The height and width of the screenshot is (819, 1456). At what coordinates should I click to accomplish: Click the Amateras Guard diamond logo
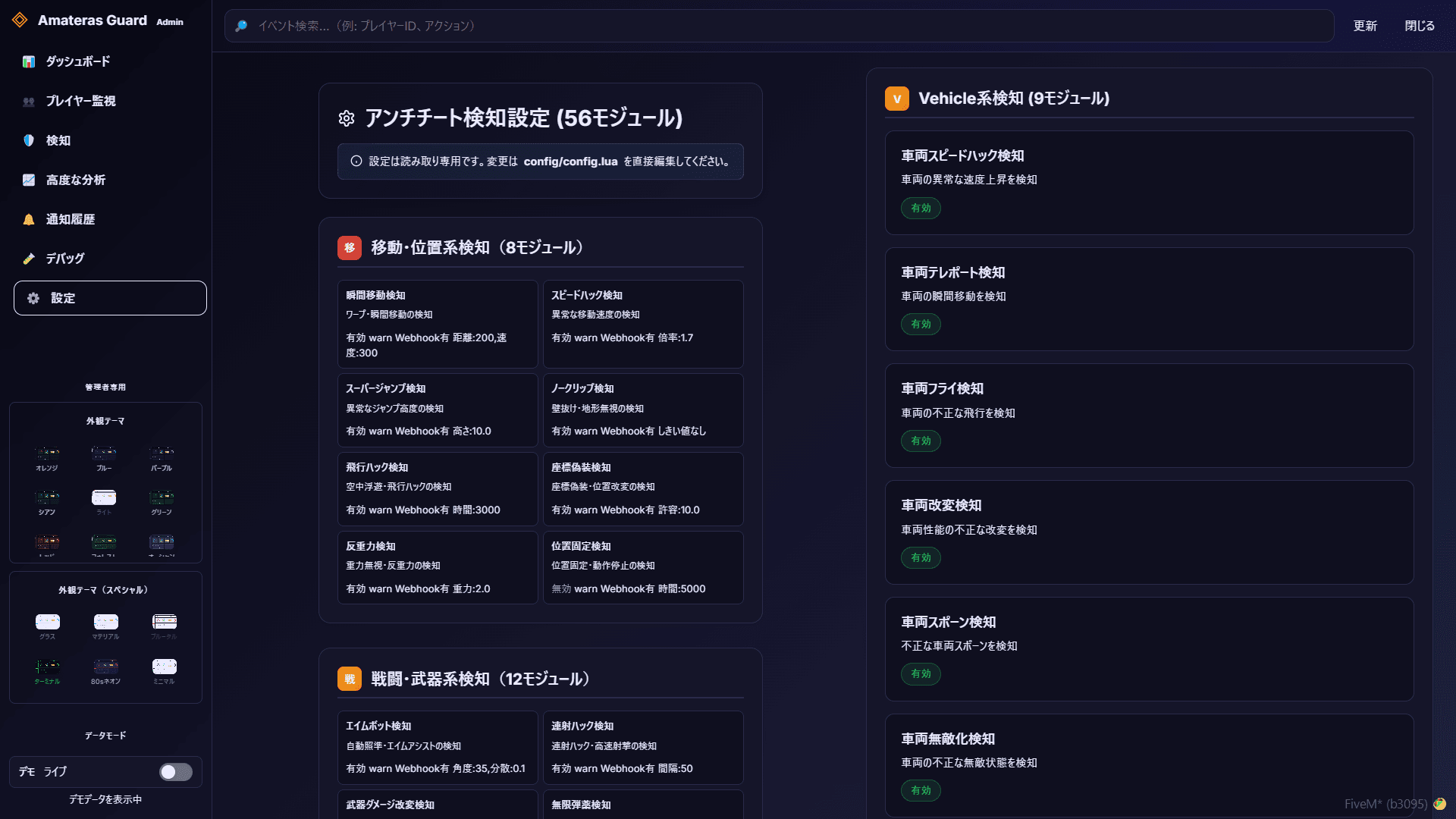[20, 20]
